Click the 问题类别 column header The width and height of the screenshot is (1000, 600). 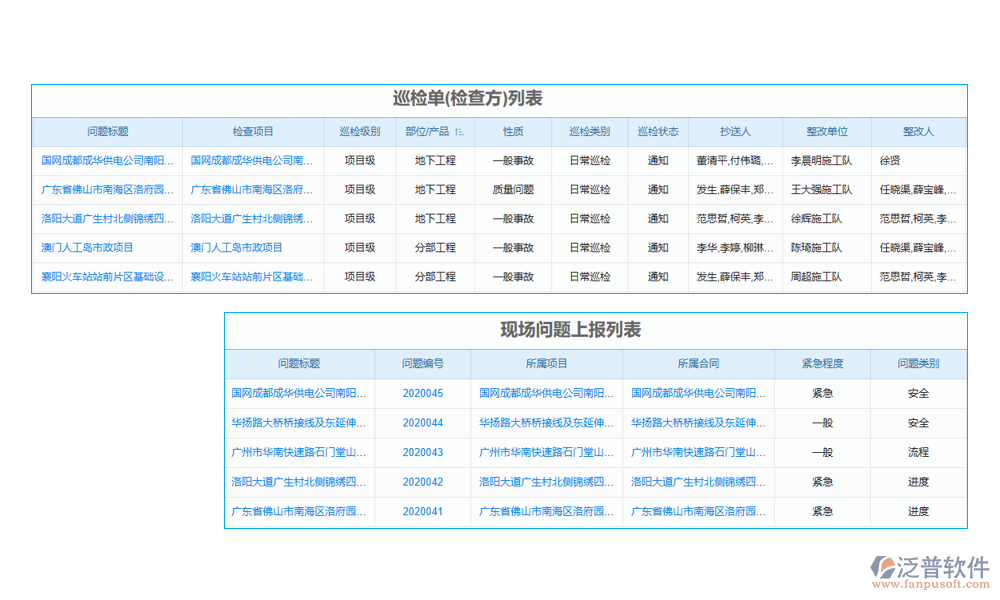919,363
